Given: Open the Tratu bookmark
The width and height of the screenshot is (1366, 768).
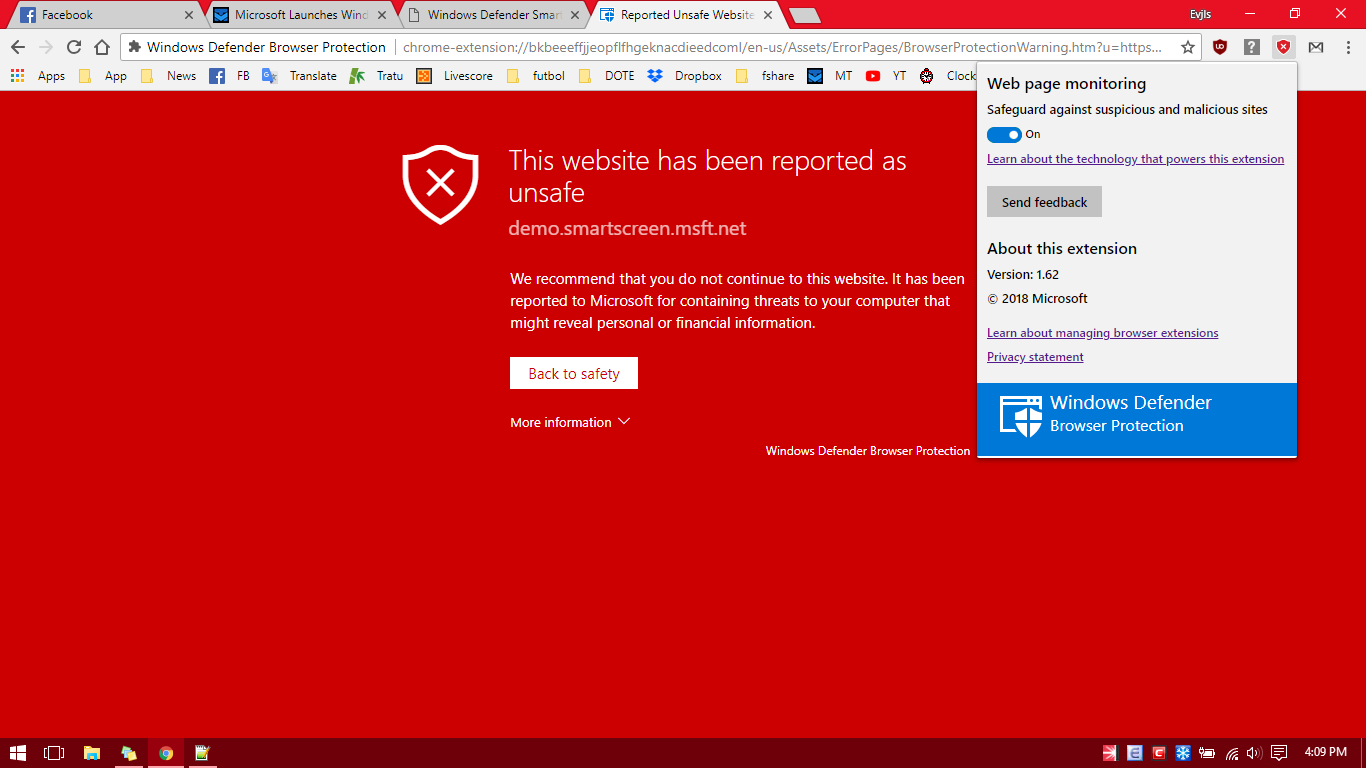Looking at the screenshot, I should tap(377, 76).
